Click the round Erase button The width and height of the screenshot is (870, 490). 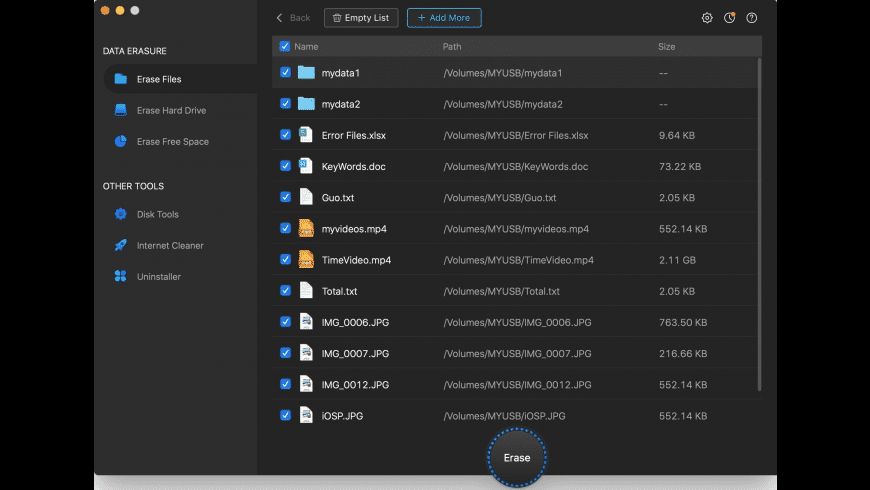[517, 458]
